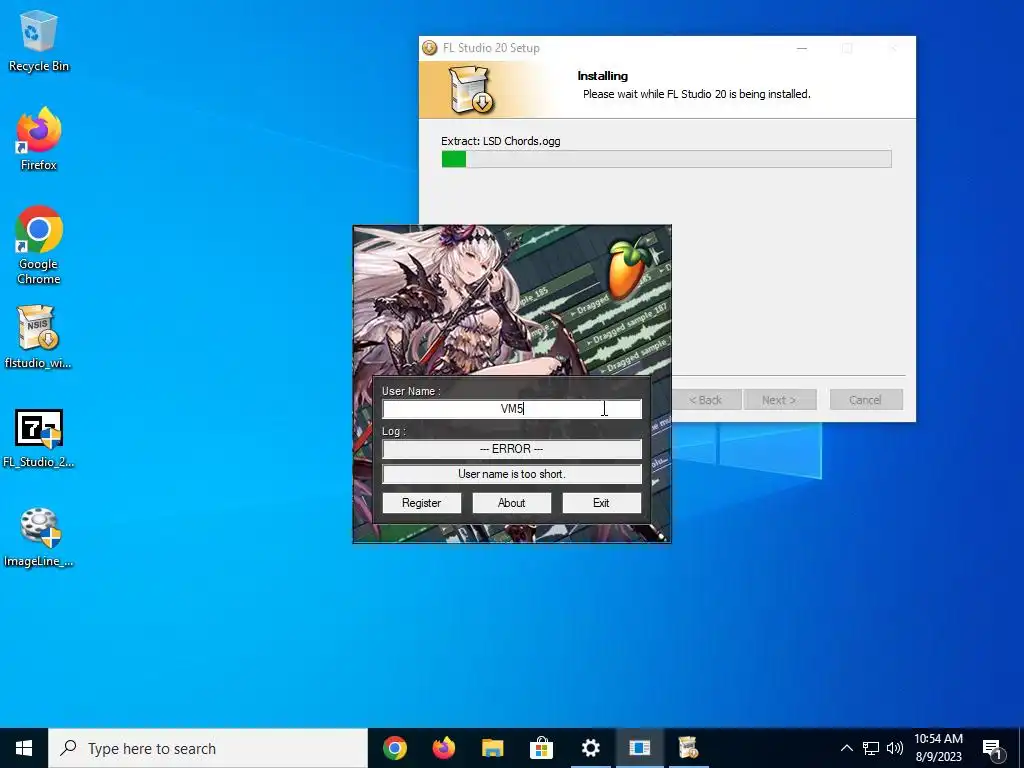This screenshot has width=1024, height=768.
Task: Click the '--- ERROR ---' log field
Action: (x=512, y=449)
